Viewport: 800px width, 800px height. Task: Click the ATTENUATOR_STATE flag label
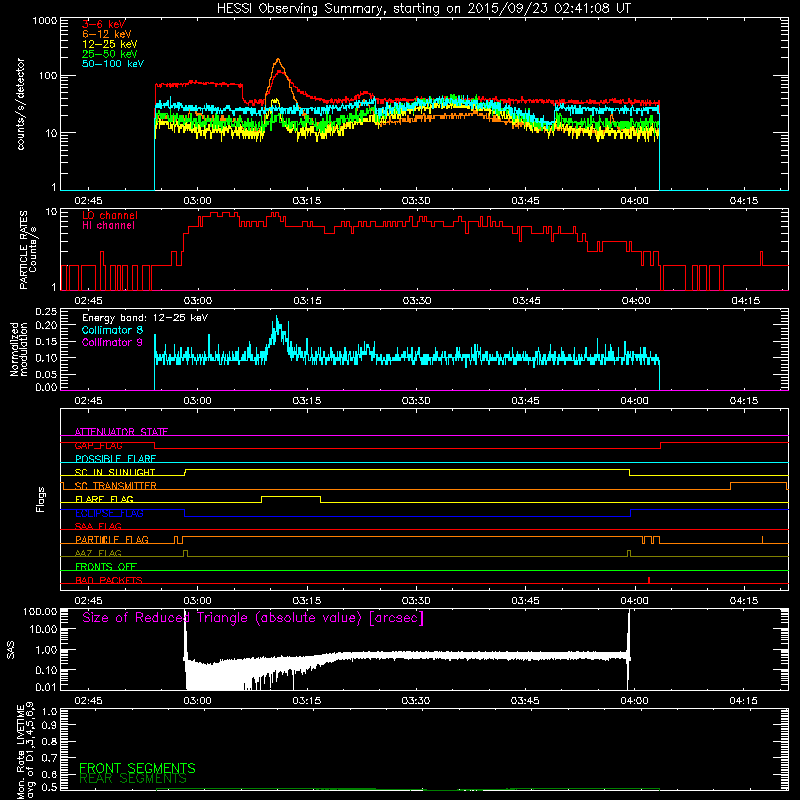click(x=121, y=432)
